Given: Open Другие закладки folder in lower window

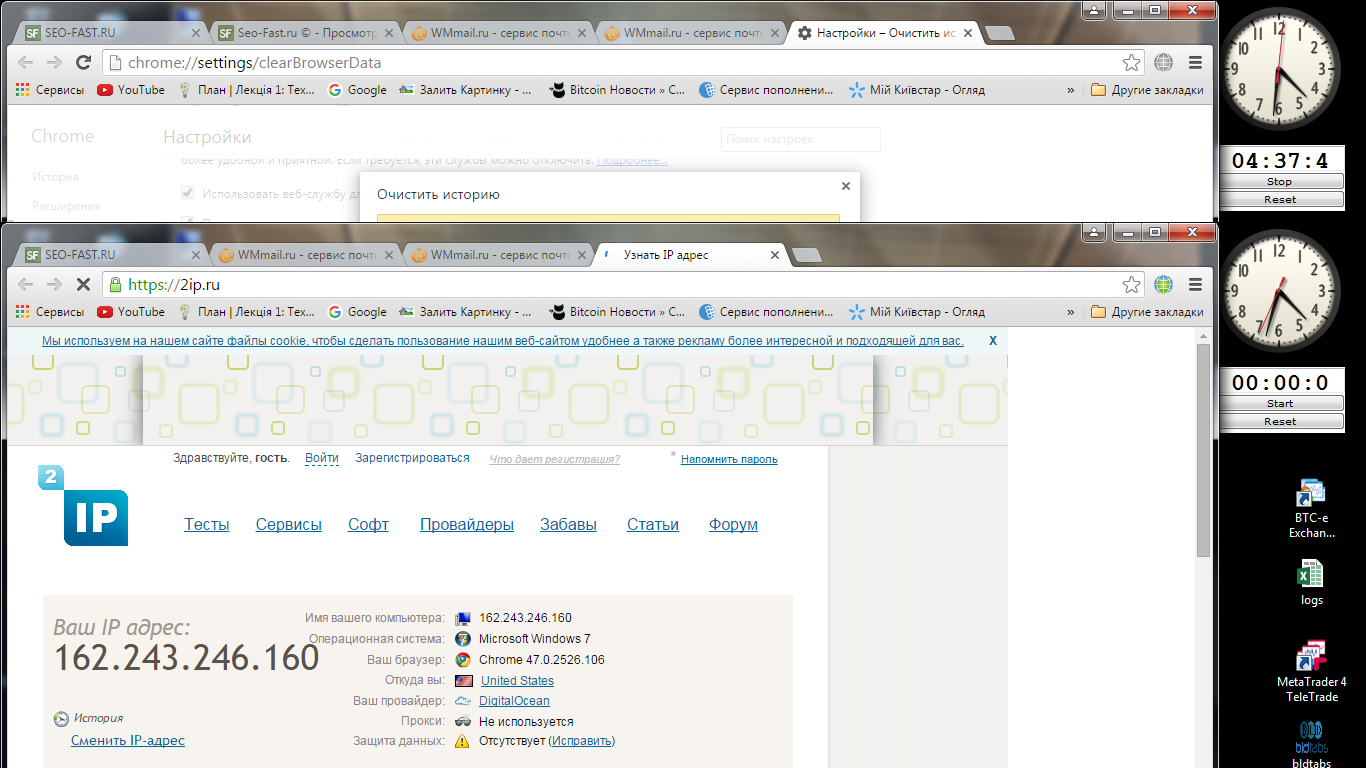Looking at the screenshot, I should pyautogui.click(x=1147, y=312).
